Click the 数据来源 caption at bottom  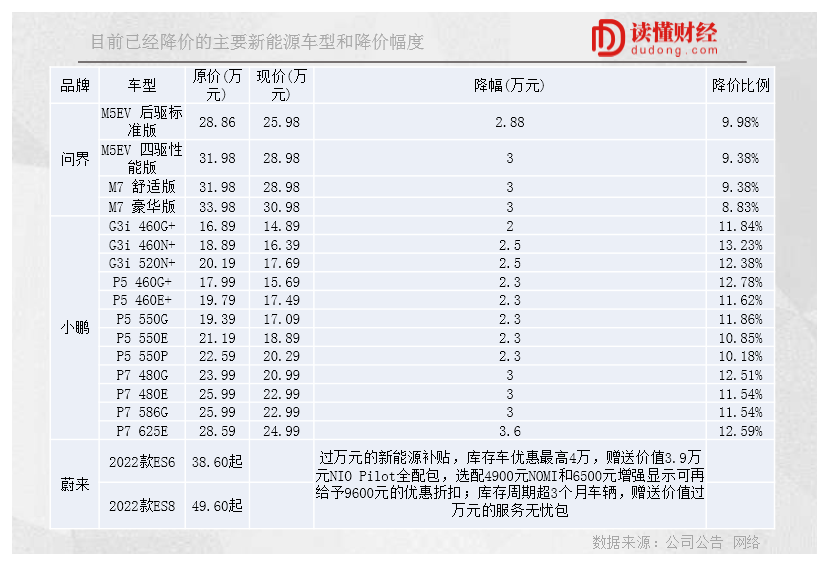675,542
